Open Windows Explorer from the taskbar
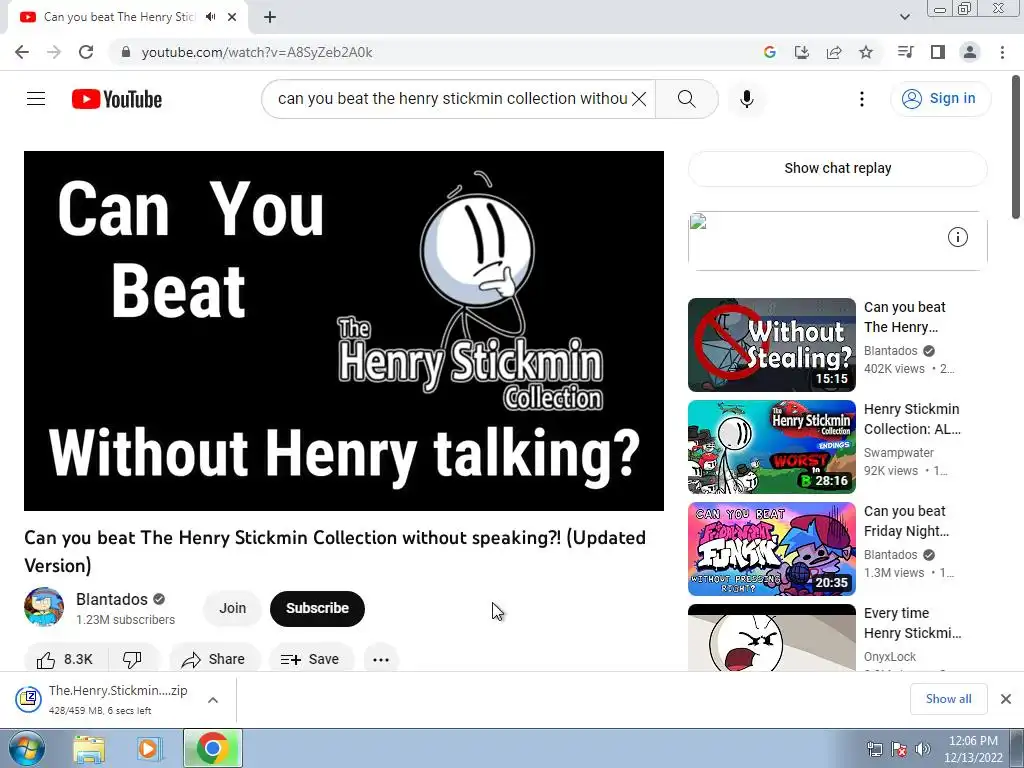Image resolution: width=1024 pixels, height=768 pixels. (89, 748)
